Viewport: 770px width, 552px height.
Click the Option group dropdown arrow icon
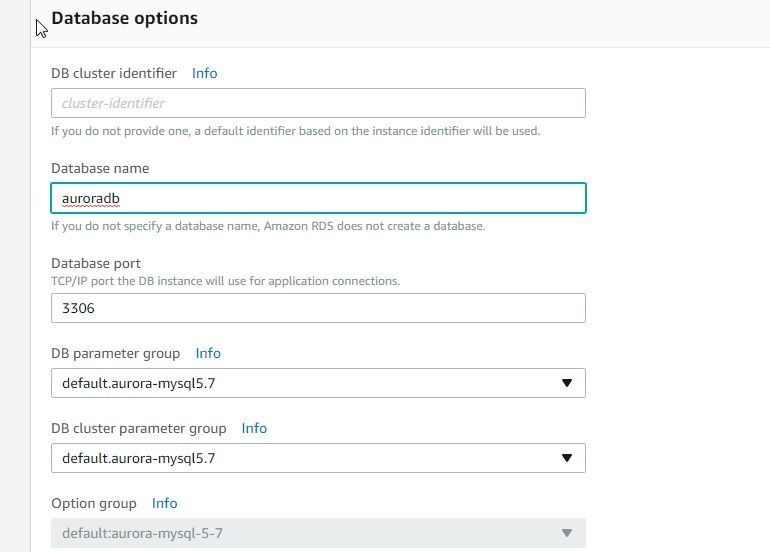(567, 533)
